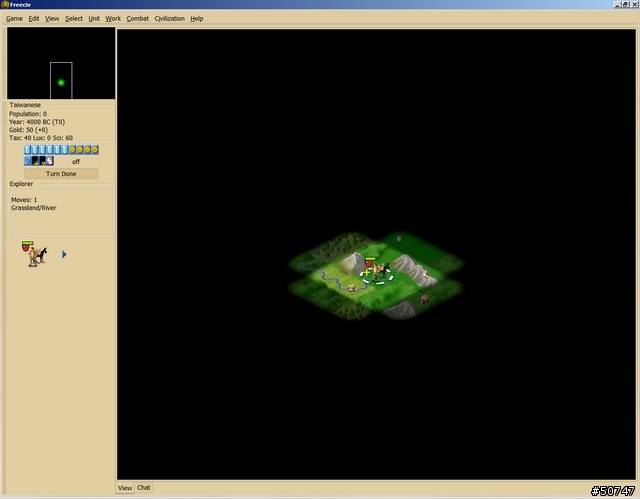Click the Freeciv title bar icon
640x499 pixels.
4,4
